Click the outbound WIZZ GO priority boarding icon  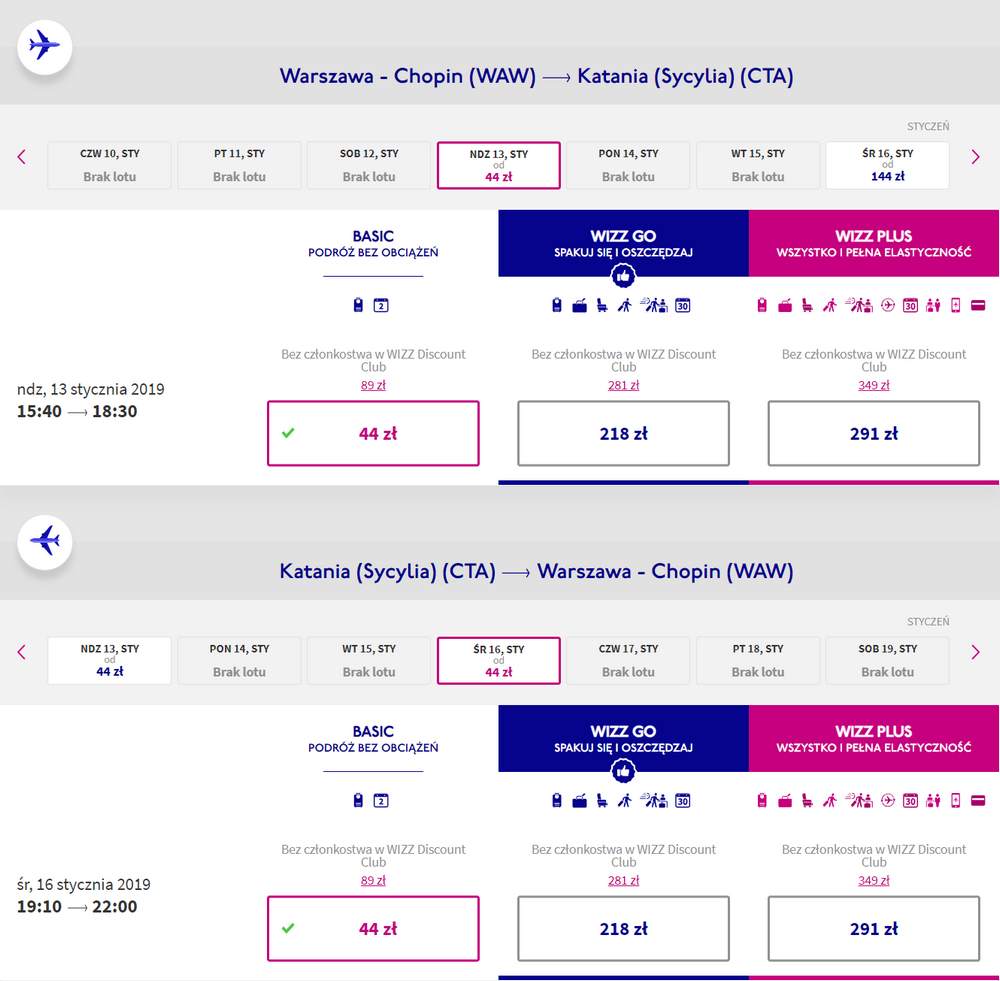click(624, 306)
